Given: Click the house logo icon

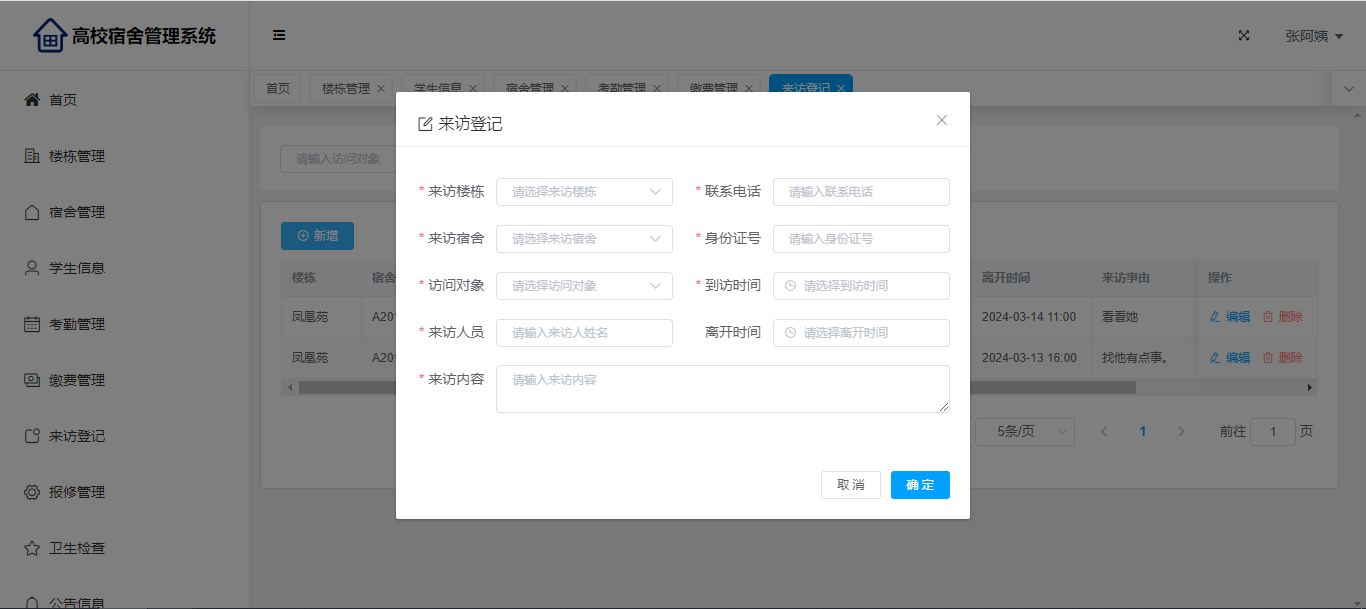Looking at the screenshot, I should (50, 36).
